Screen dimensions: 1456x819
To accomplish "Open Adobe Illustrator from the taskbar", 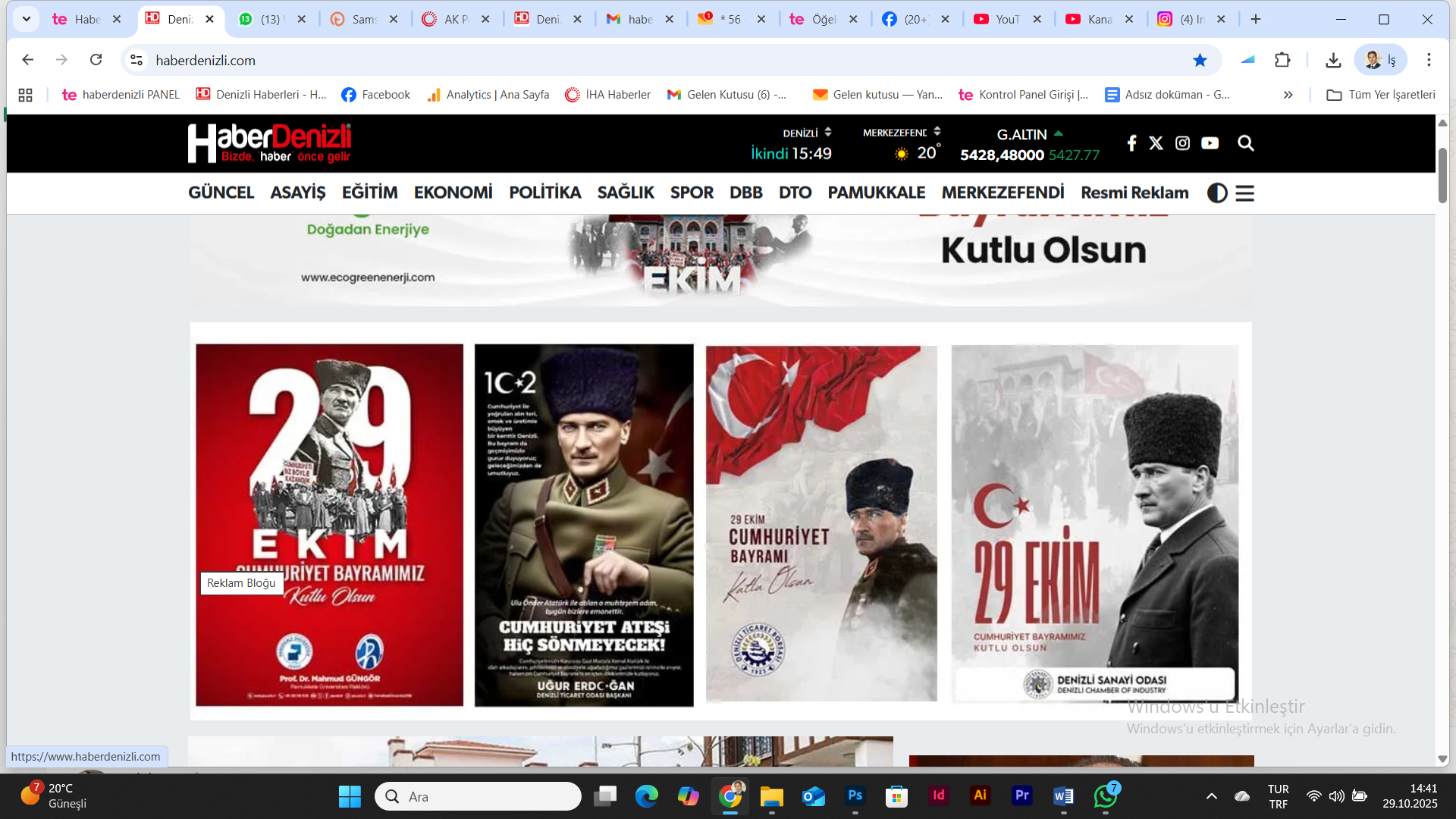I will pos(980,796).
